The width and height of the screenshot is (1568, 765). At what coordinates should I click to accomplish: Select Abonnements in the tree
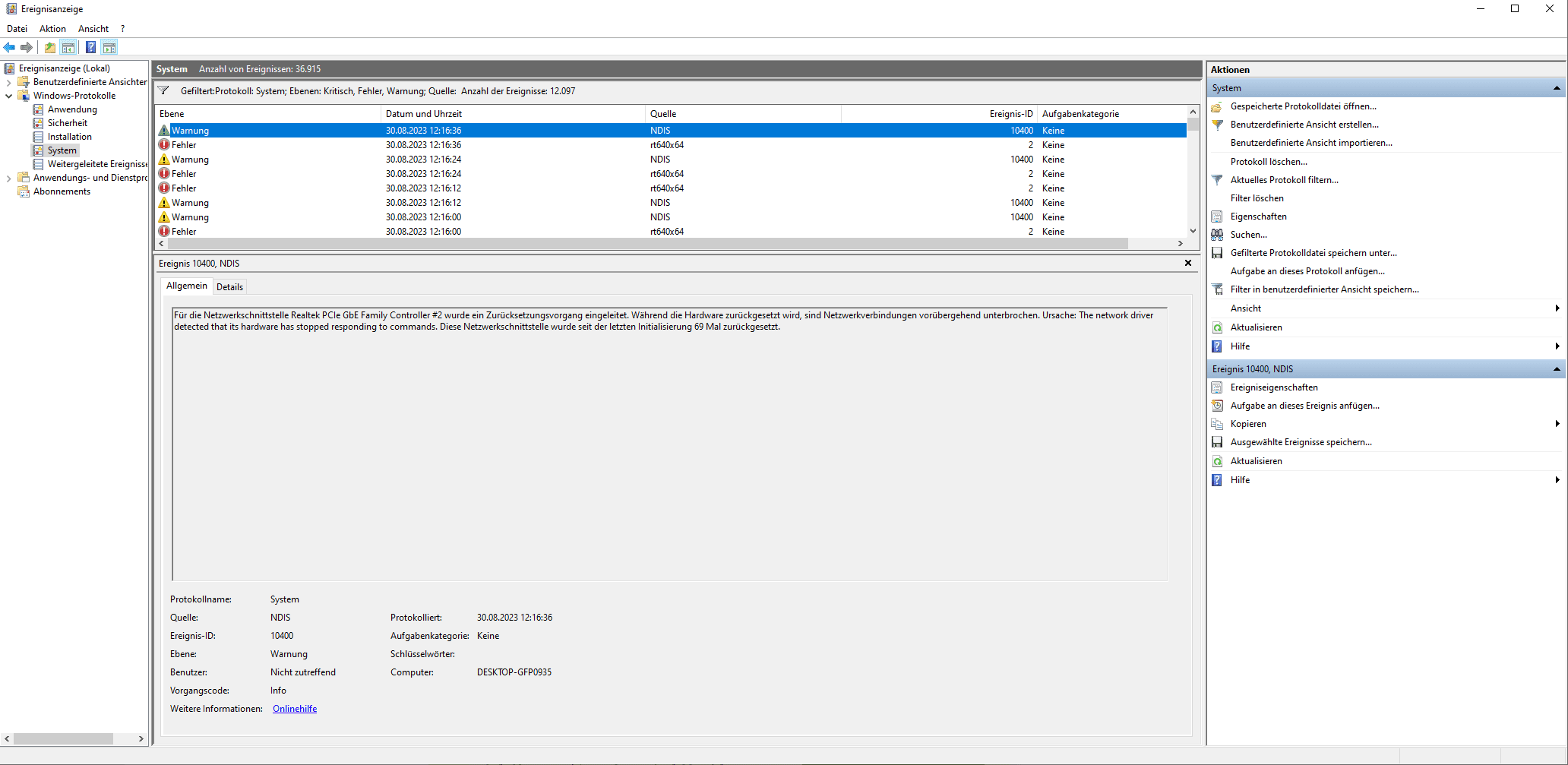[x=62, y=191]
